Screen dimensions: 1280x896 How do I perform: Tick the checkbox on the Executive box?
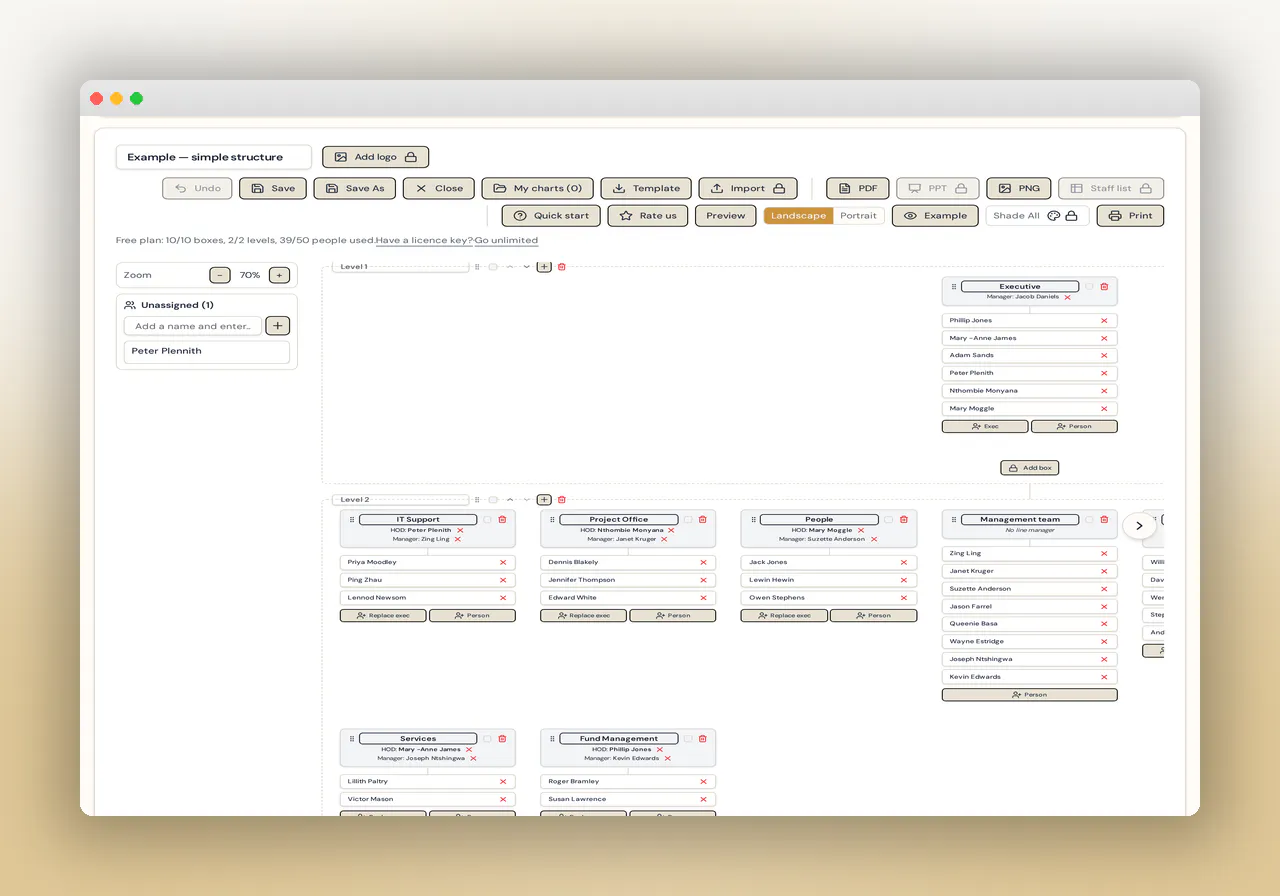point(1089,286)
